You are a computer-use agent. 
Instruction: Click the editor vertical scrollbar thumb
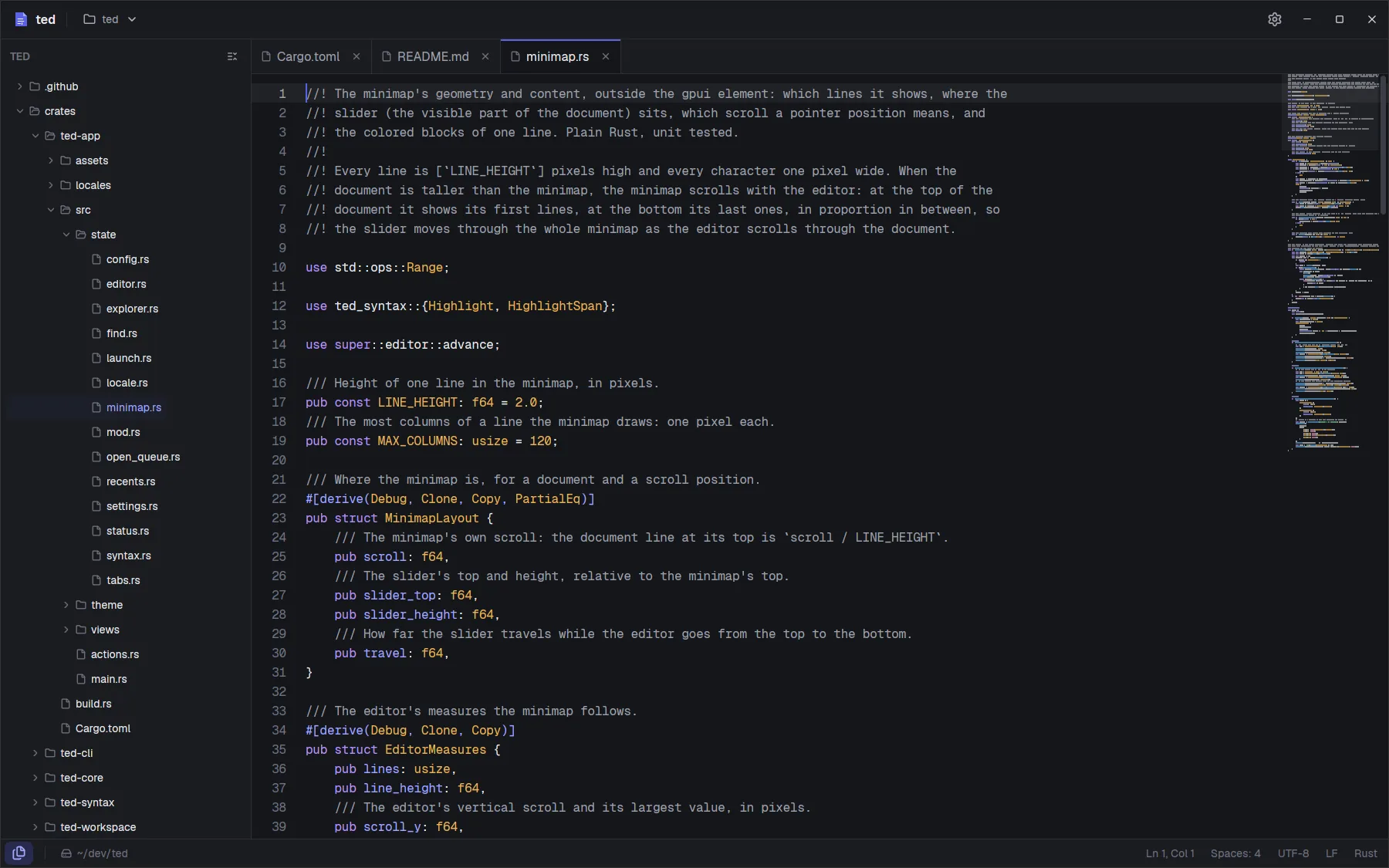click(x=1384, y=144)
